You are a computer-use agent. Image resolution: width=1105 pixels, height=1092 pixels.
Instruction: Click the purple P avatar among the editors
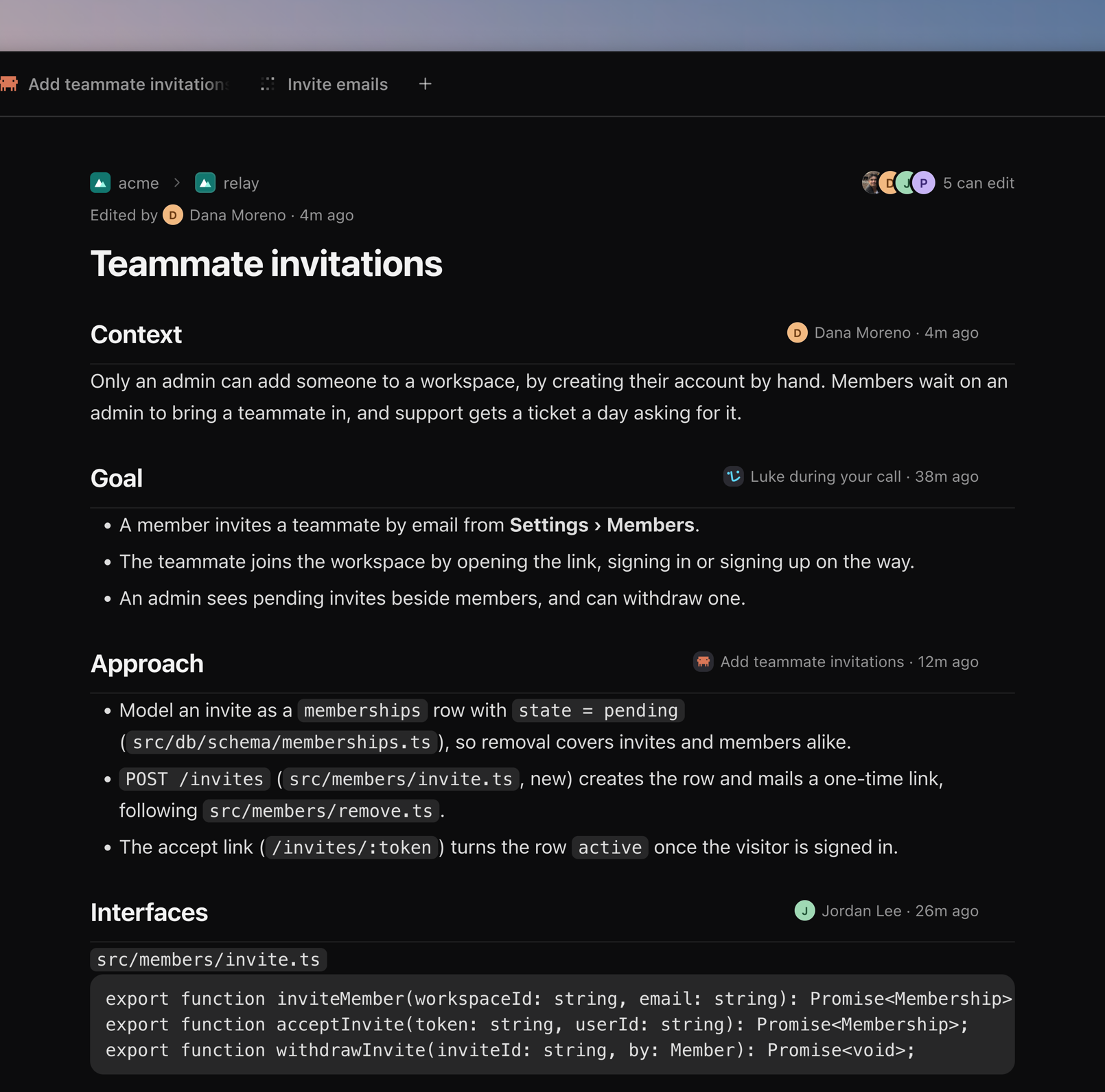tap(924, 183)
